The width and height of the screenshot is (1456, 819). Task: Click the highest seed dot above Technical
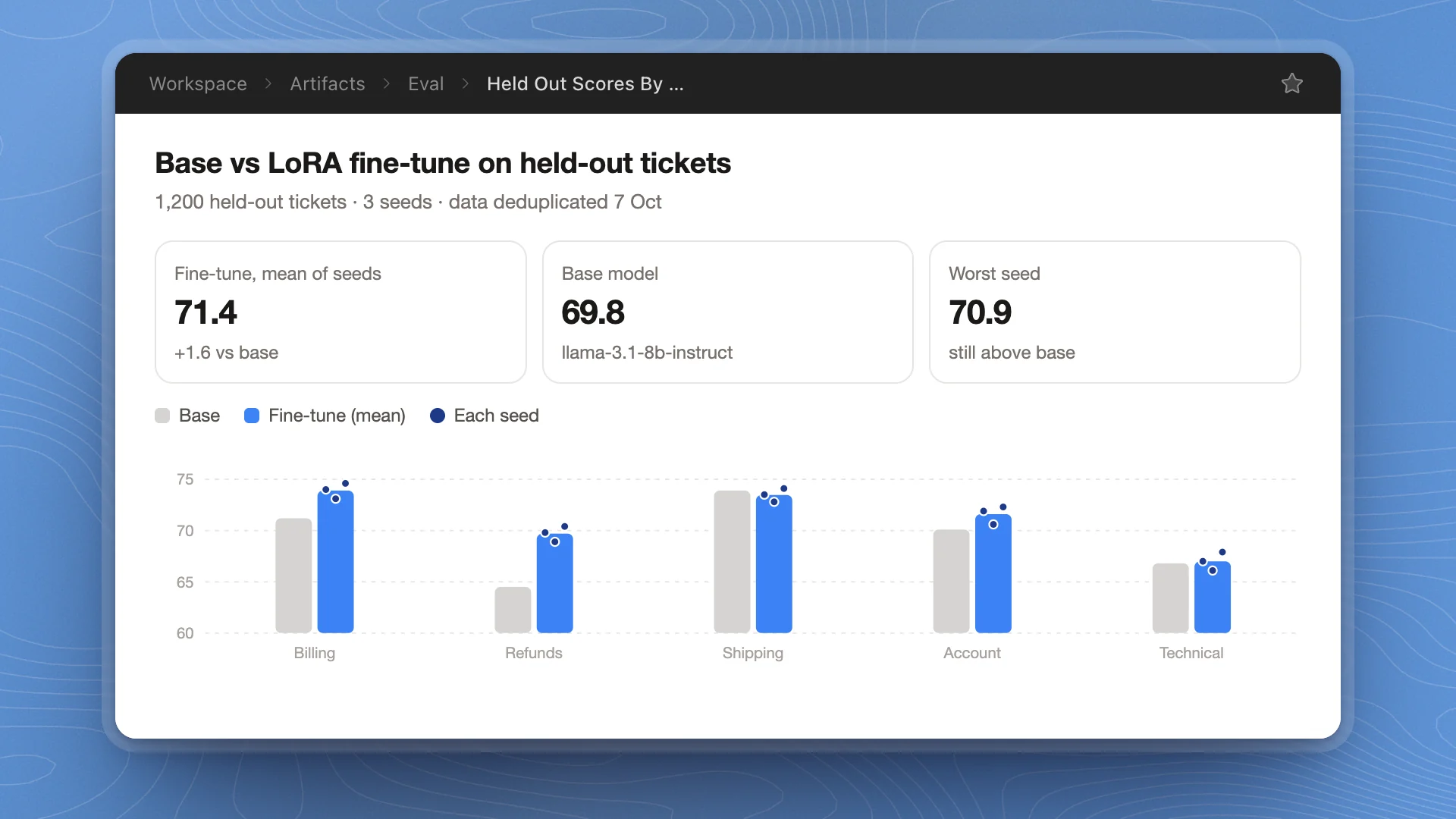coord(1222,552)
